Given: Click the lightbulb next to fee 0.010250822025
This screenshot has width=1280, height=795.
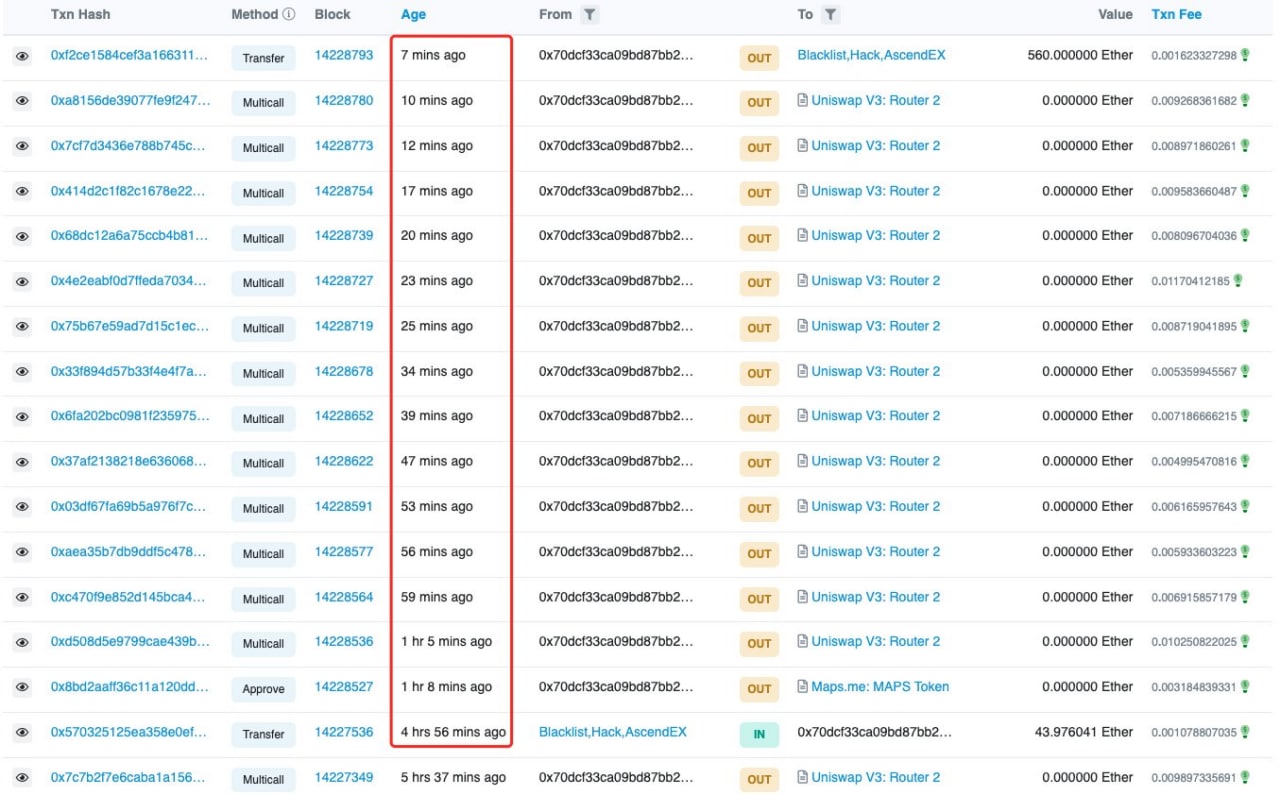Looking at the screenshot, I should pyautogui.click(x=1245, y=642).
